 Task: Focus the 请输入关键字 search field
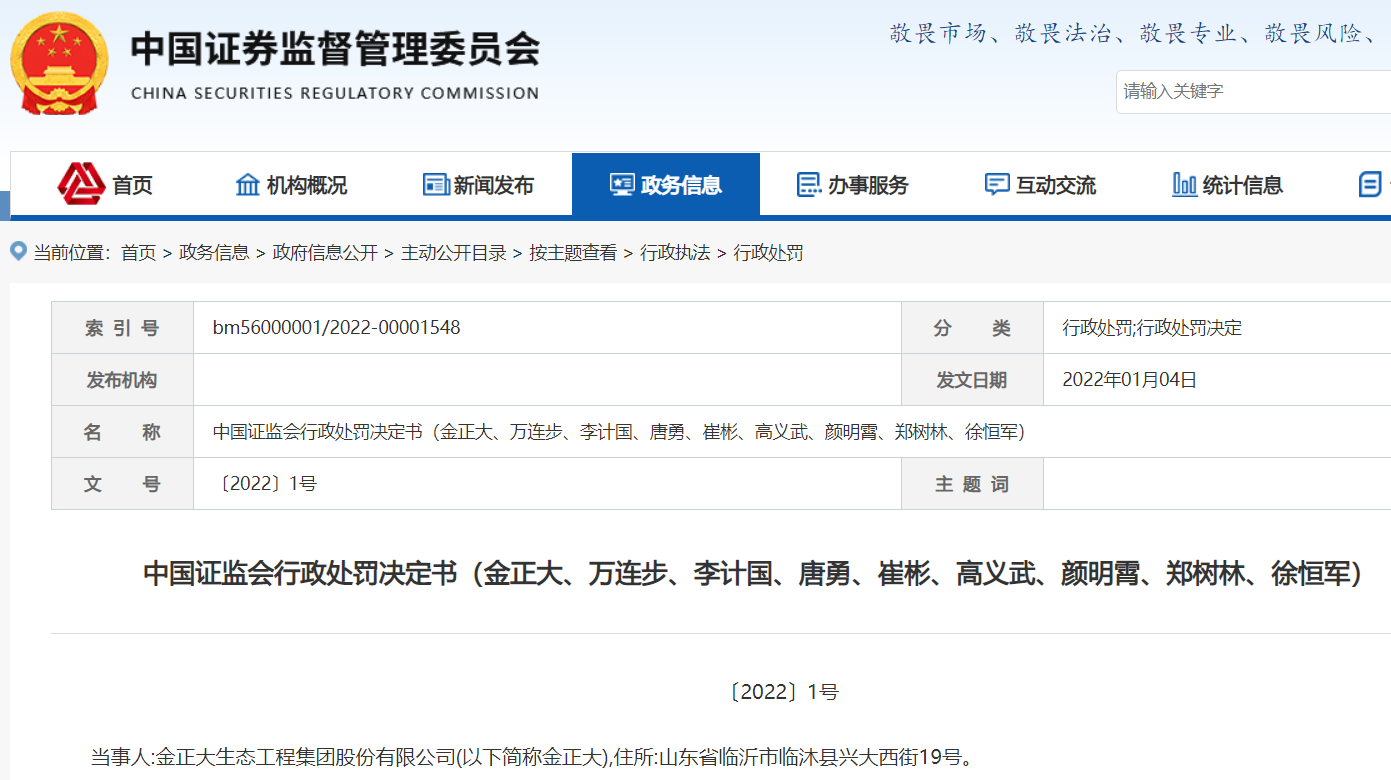(1253, 91)
